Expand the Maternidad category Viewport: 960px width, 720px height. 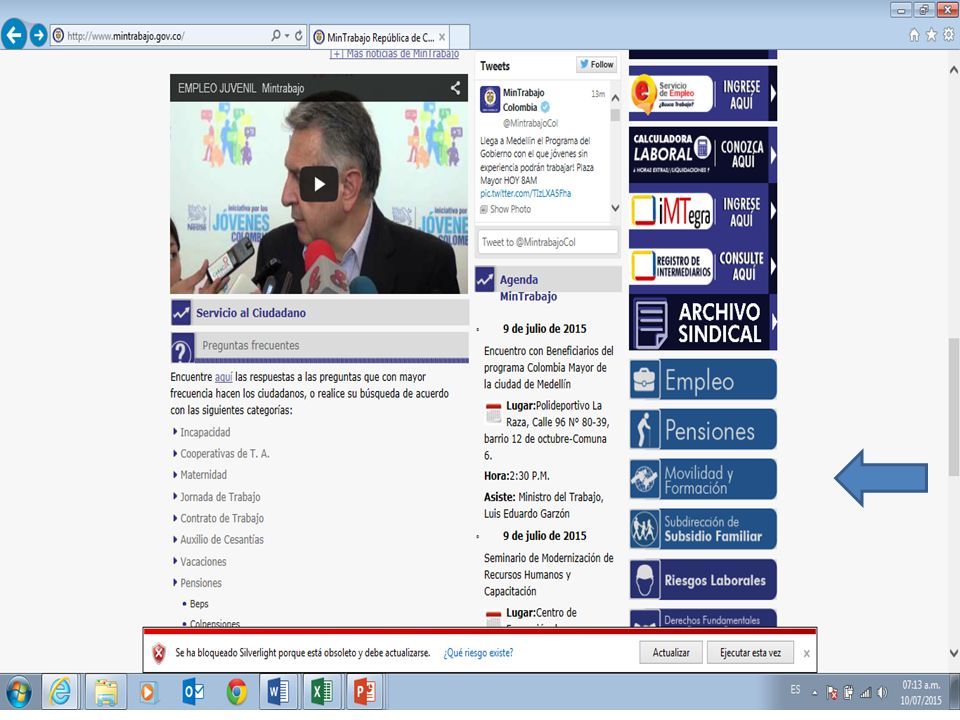pyautogui.click(x=203, y=475)
